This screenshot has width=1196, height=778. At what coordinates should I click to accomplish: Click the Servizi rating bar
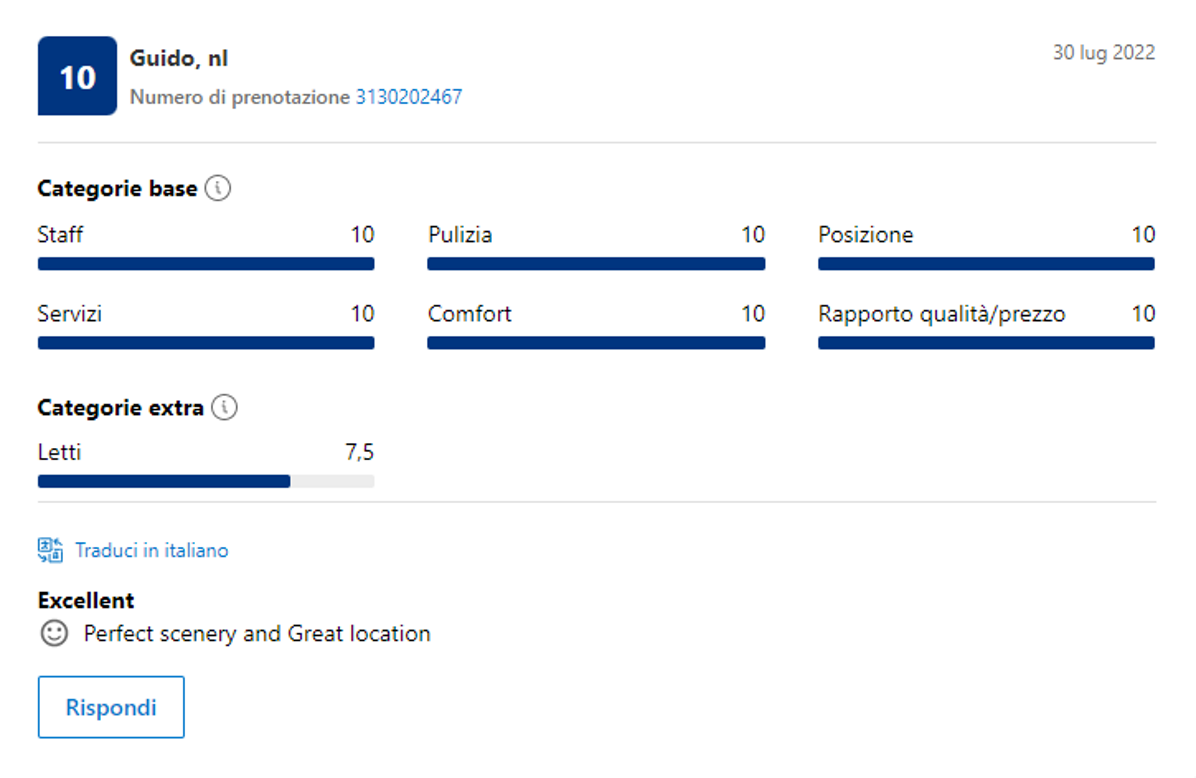coord(206,343)
